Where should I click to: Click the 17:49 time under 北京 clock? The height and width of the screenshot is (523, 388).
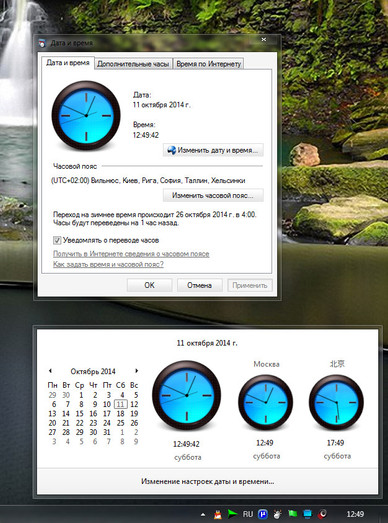pos(335,443)
